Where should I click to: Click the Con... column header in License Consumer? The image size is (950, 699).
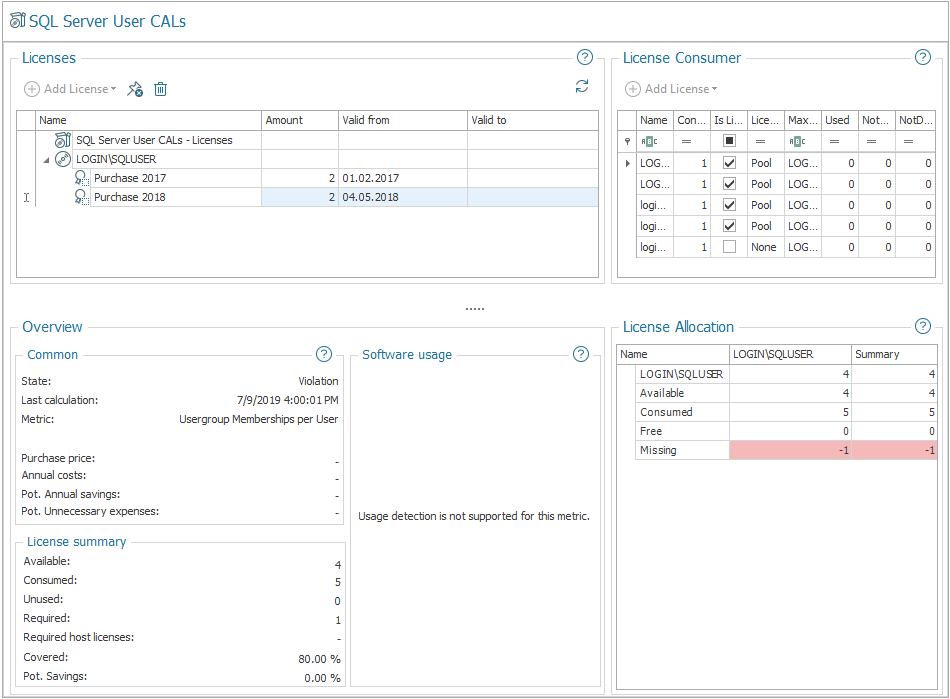[692, 120]
